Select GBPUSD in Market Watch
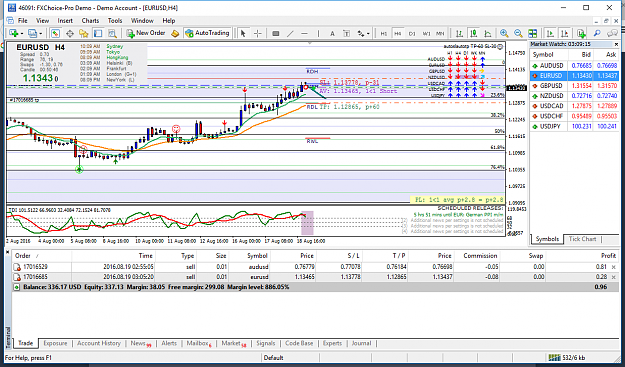 [x=575, y=86]
